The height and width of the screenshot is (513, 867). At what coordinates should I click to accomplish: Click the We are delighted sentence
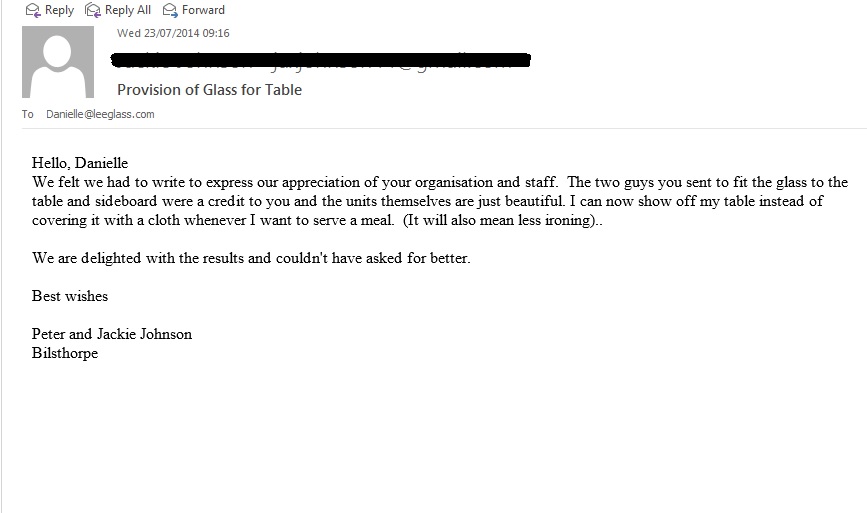point(250,258)
